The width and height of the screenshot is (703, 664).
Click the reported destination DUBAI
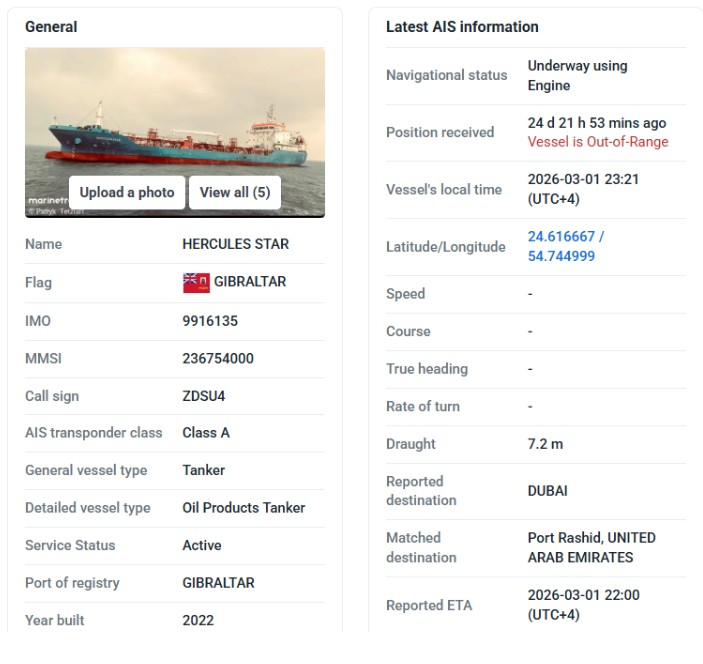point(547,491)
